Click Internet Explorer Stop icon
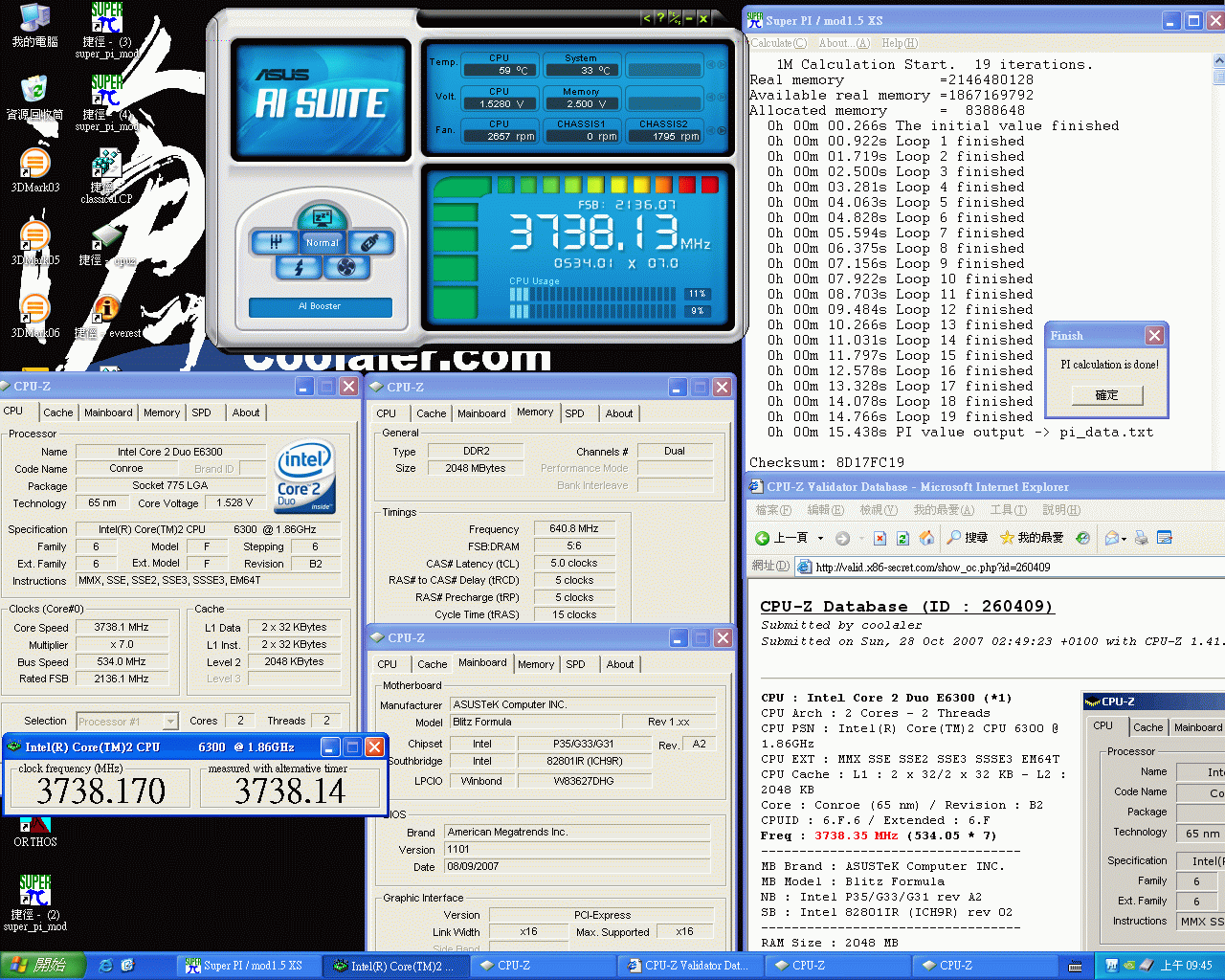Image resolution: width=1225 pixels, height=980 pixels. click(880, 538)
